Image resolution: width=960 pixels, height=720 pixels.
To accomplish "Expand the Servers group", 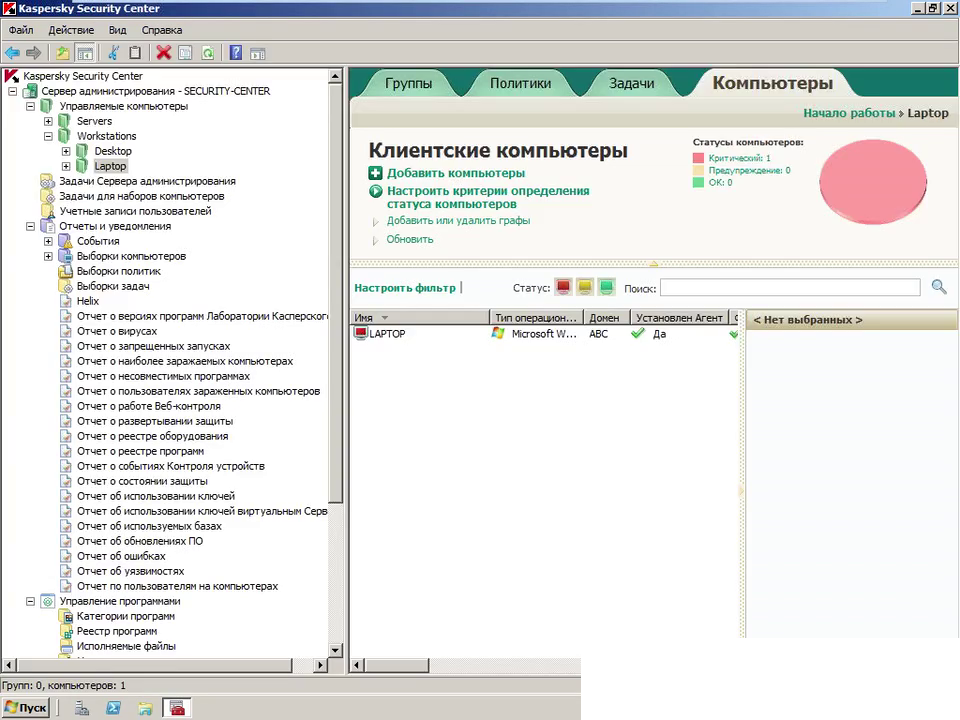I will point(48,121).
